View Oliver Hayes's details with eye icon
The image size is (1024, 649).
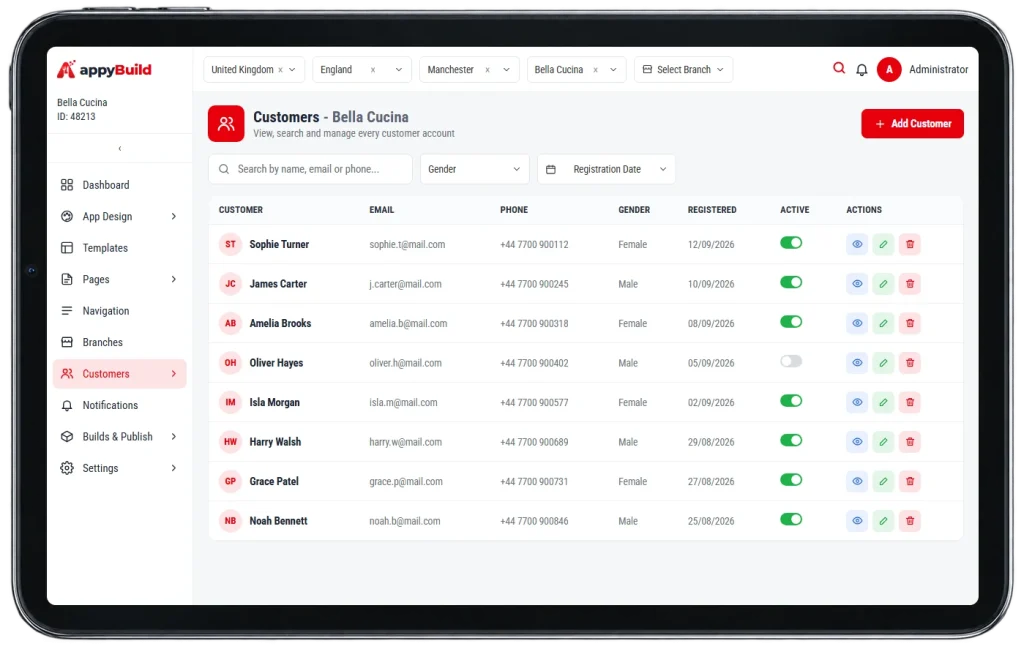click(x=857, y=363)
